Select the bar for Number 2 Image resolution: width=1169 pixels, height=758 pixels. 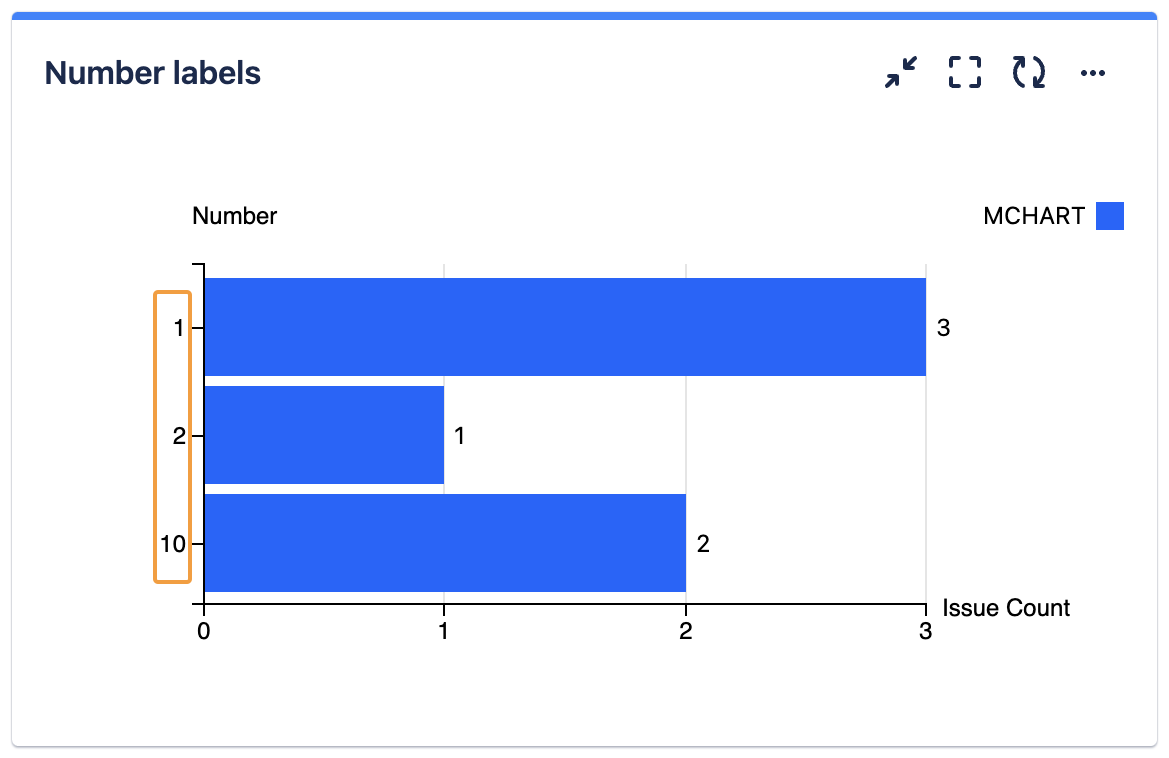324,435
